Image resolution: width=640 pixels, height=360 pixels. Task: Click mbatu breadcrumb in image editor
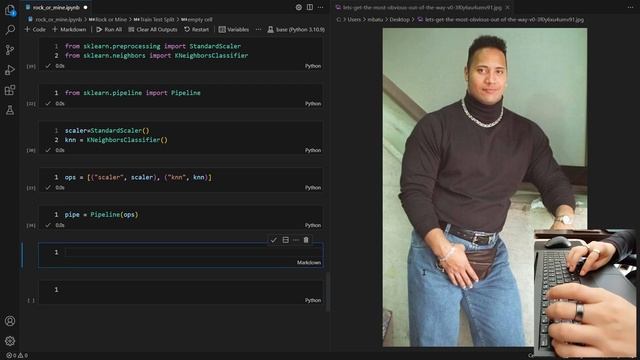point(375,20)
